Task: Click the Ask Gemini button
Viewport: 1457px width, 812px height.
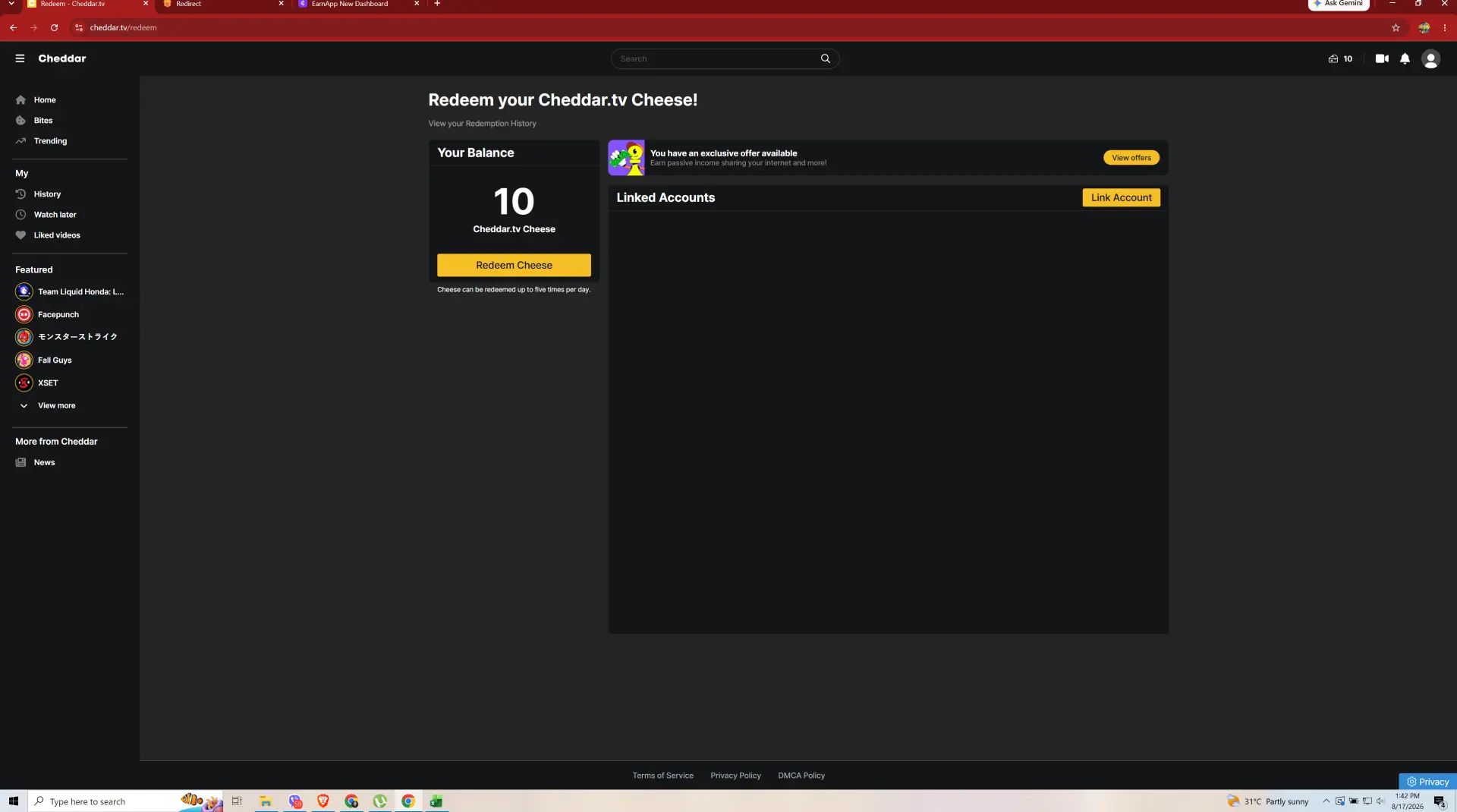Action: 1339,5
